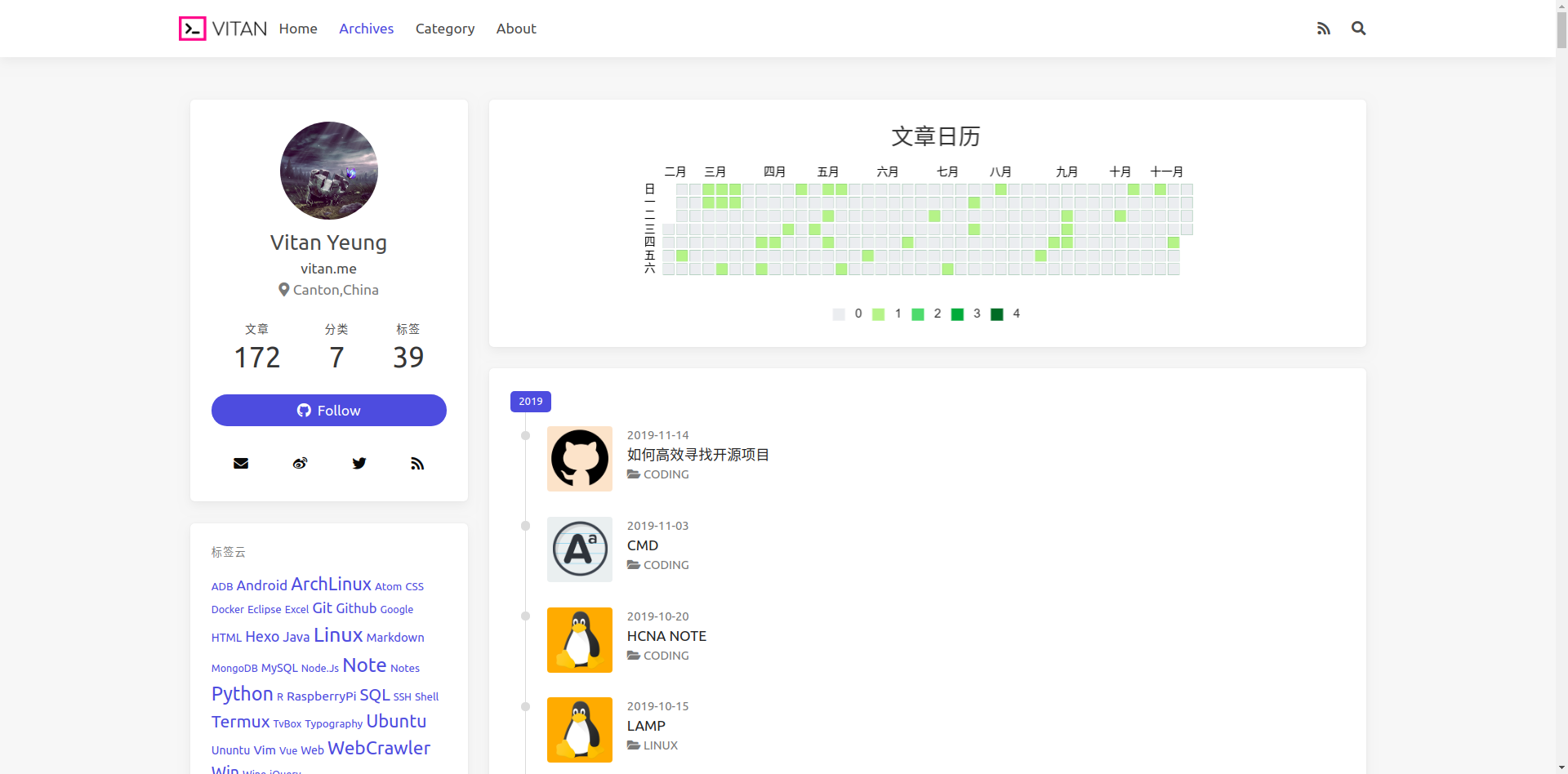Open LINUX category under LAMP post

tap(661, 745)
